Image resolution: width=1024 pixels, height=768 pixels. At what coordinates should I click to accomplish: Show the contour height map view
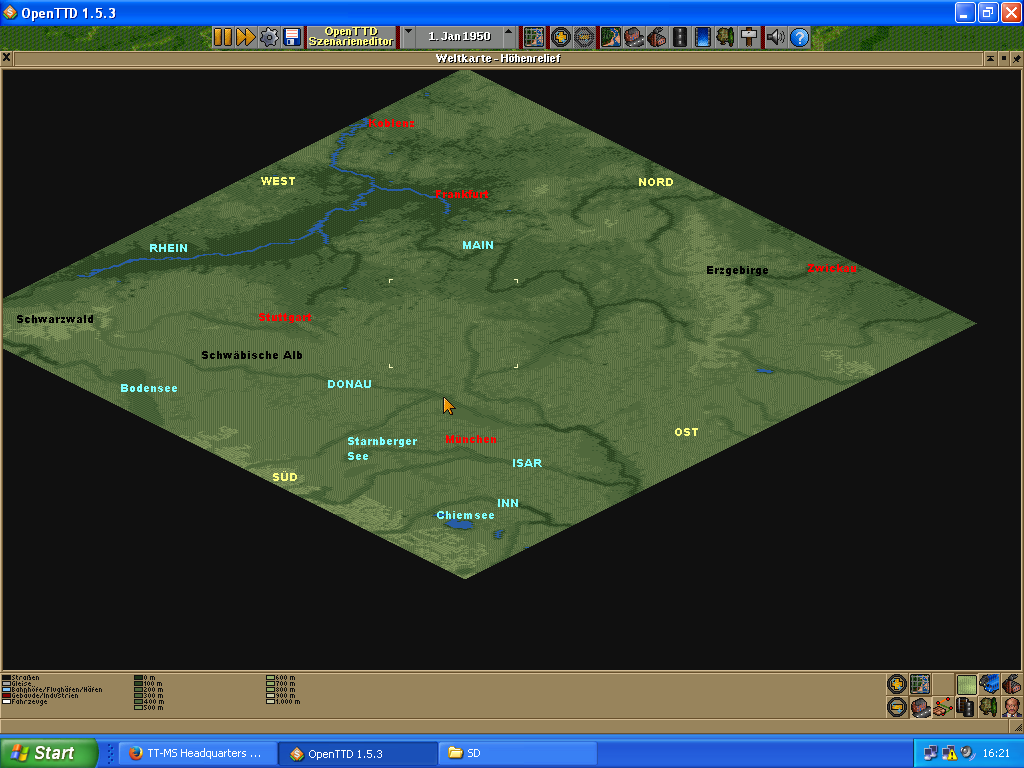[966, 684]
